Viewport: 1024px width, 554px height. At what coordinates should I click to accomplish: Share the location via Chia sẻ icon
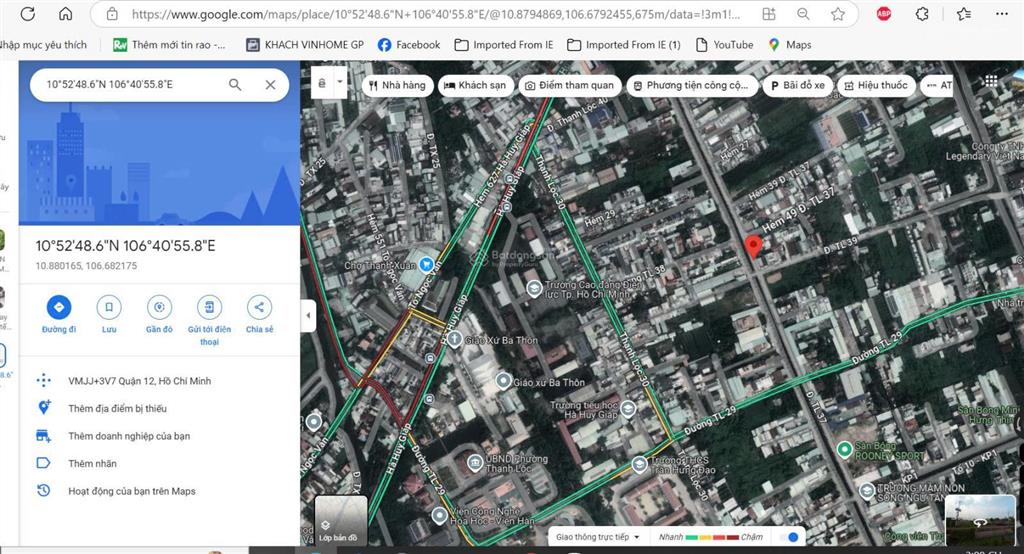click(259, 307)
